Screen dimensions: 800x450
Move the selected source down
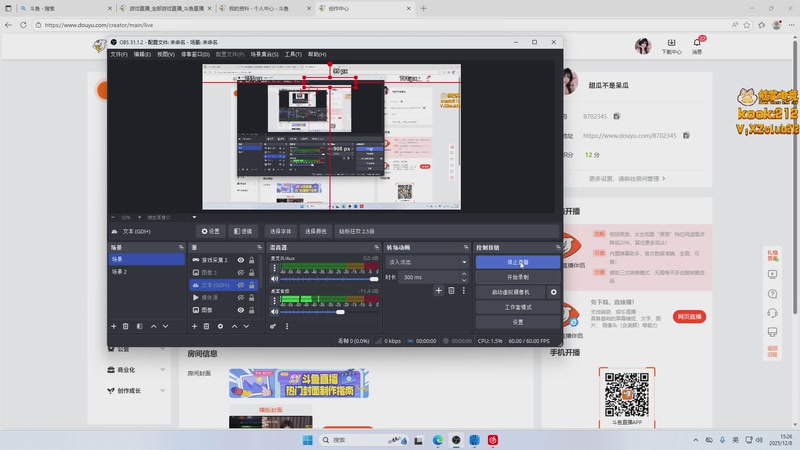pyautogui.click(x=246, y=326)
